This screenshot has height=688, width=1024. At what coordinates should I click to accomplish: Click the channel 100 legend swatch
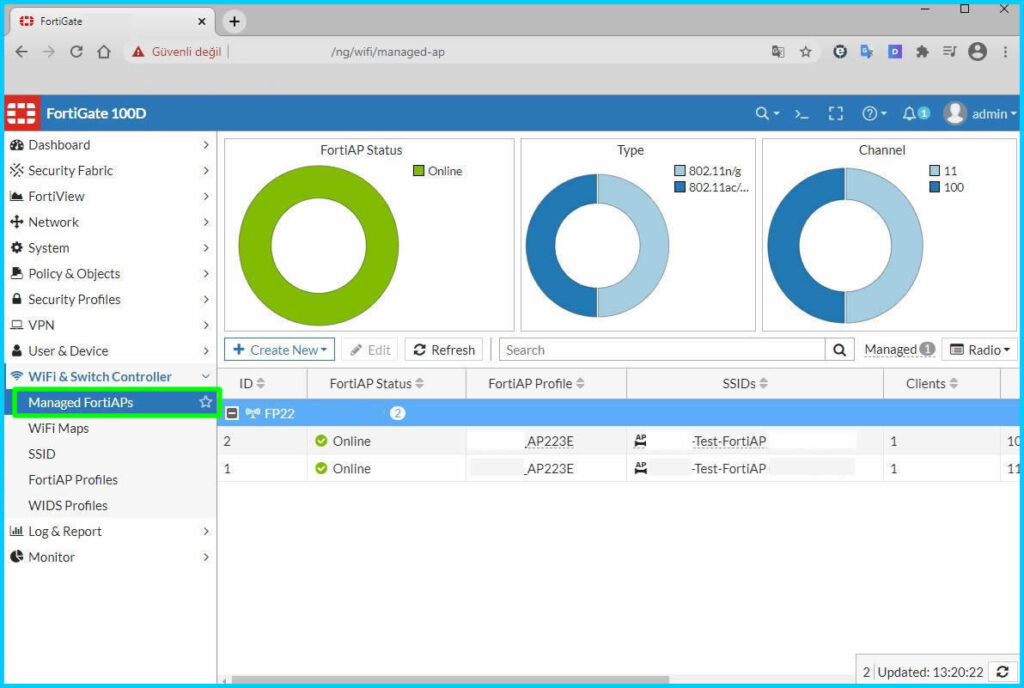pos(935,187)
